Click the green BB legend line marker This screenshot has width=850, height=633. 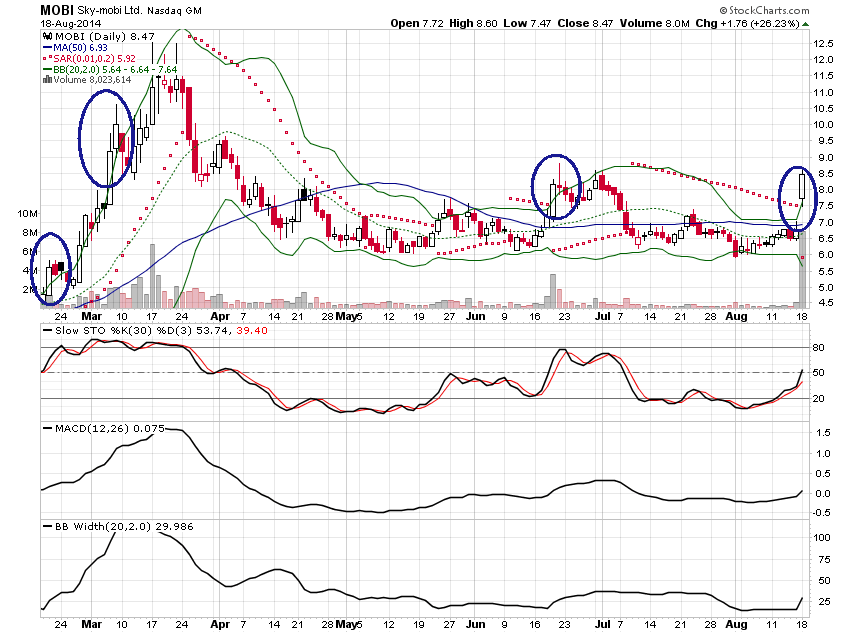click(x=48, y=69)
